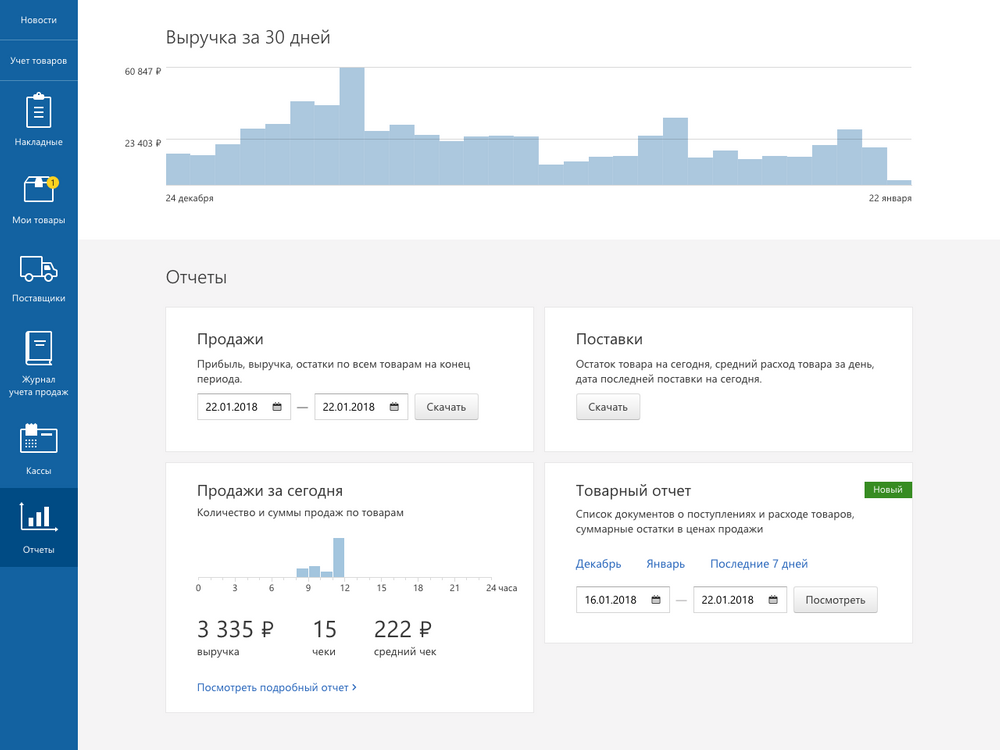This screenshot has width=1000, height=750.
Task: Click the 24 декабря chart label
Action: (189, 198)
